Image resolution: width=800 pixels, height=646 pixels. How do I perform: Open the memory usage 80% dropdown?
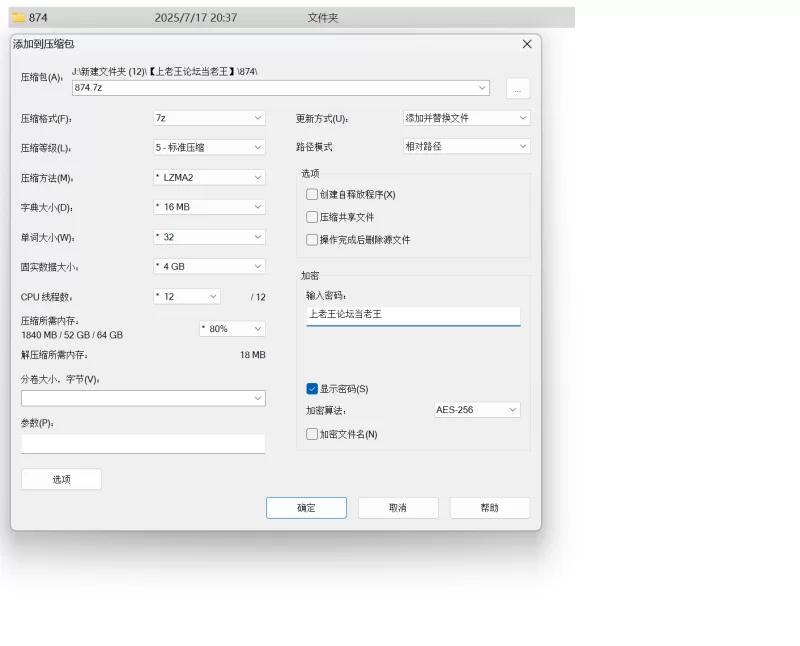232,329
